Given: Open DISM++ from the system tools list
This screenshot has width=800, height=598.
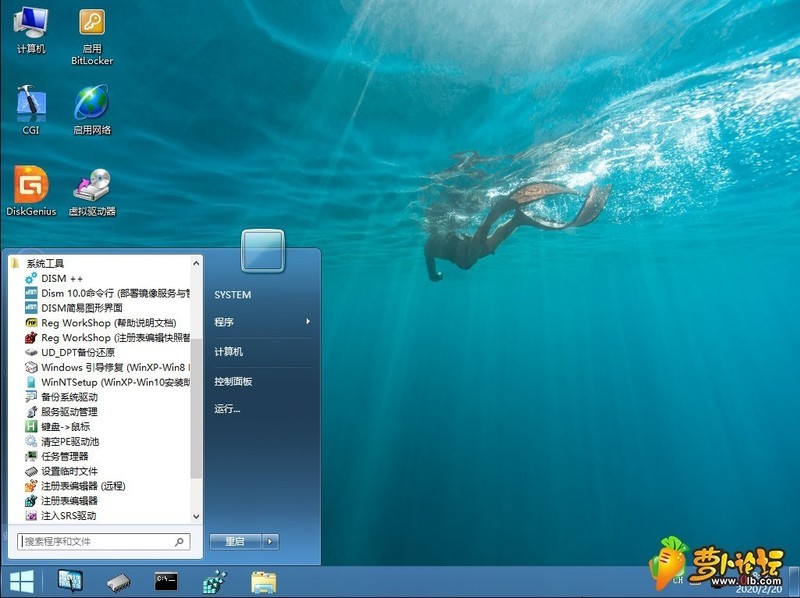Looking at the screenshot, I should [60, 278].
